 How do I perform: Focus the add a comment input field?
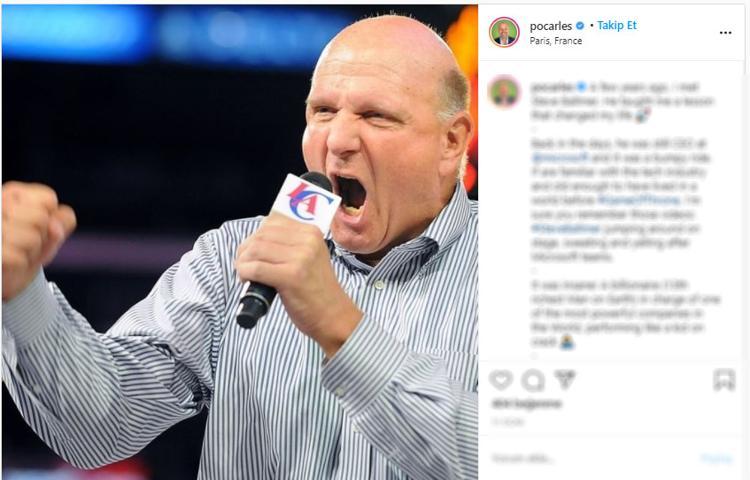[x=591, y=459]
